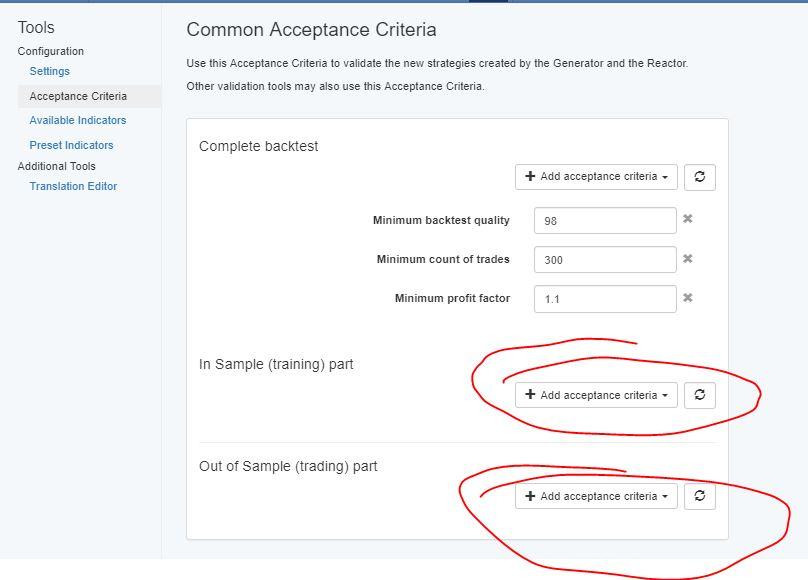Open the Available Indicators page
The image size is (808, 580).
pos(78,120)
